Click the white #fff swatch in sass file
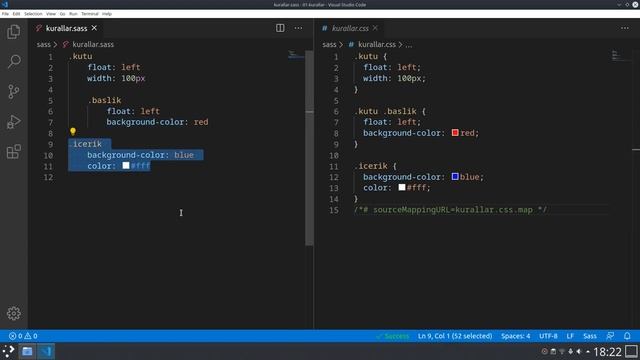The width and height of the screenshot is (640, 360). click(x=126, y=165)
